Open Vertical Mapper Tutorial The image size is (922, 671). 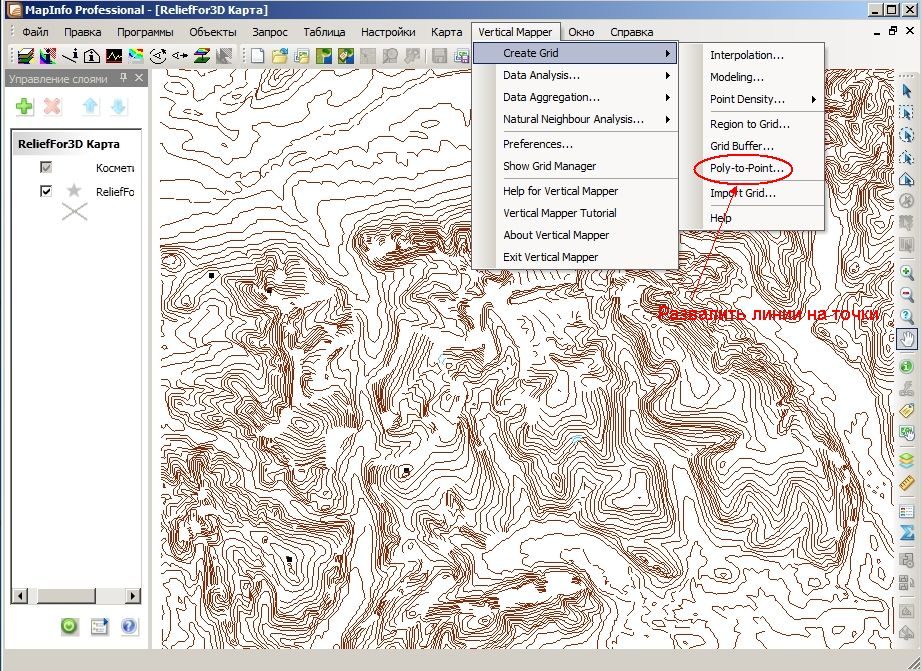click(560, 213)
